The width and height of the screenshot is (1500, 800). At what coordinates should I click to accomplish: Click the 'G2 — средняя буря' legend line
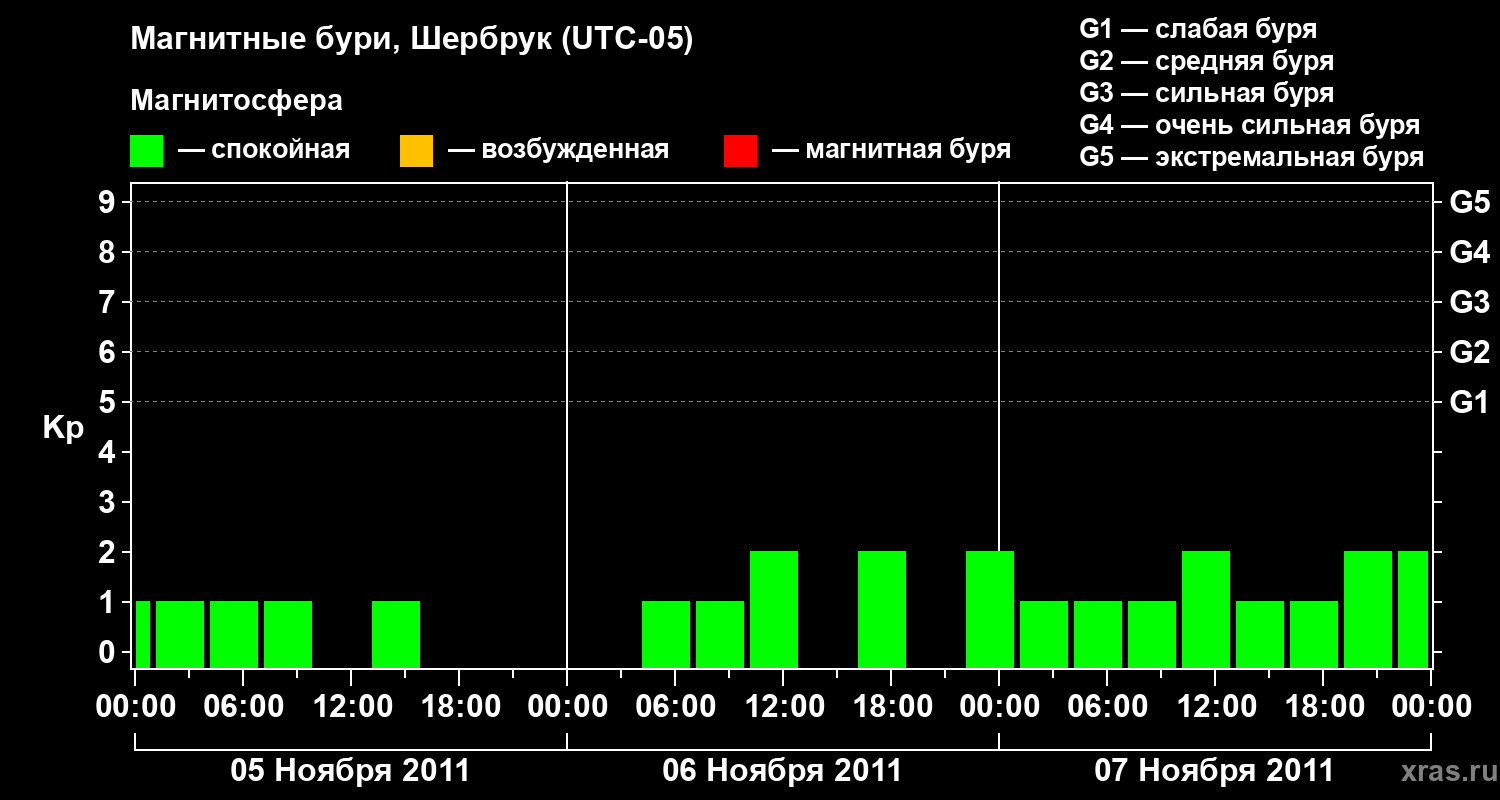click(1206, 61)
